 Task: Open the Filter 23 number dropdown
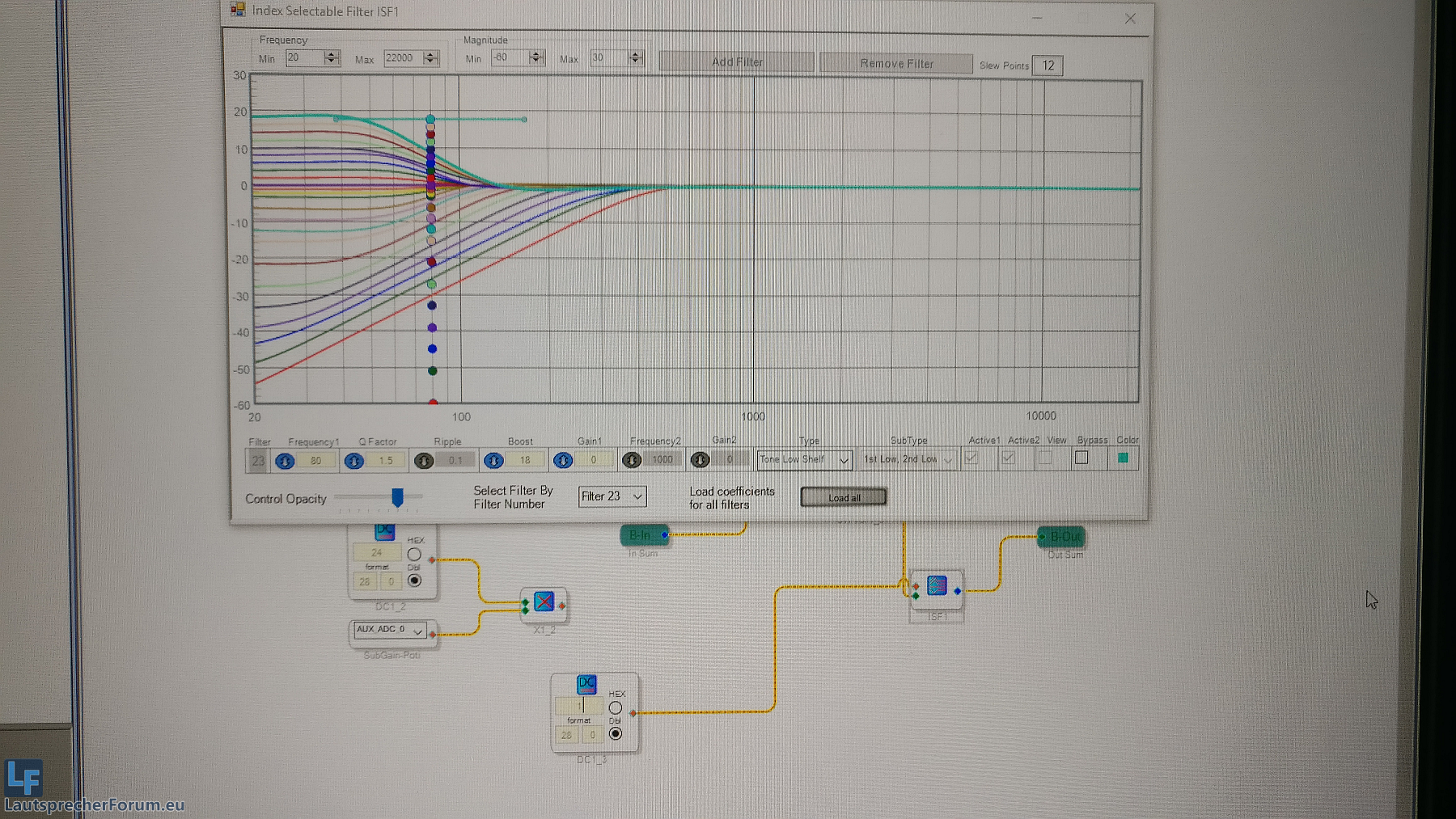tap(612, 496)
